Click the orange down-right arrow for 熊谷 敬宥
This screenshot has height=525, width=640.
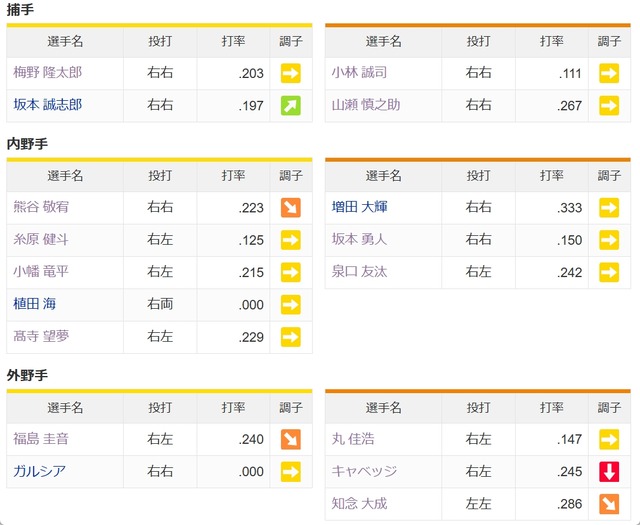[x=291, y=207]
